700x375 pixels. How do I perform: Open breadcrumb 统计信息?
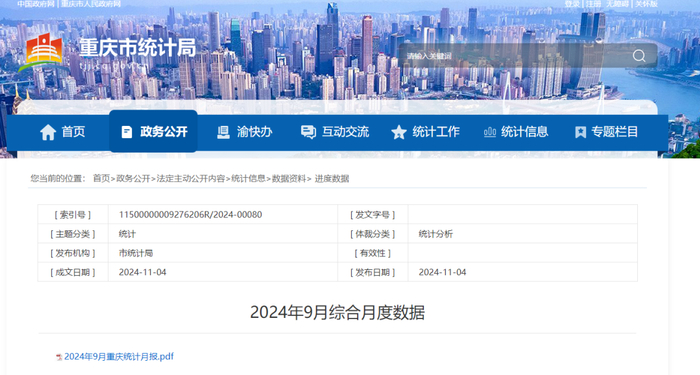pyautogui.click(x=248, y=179)
